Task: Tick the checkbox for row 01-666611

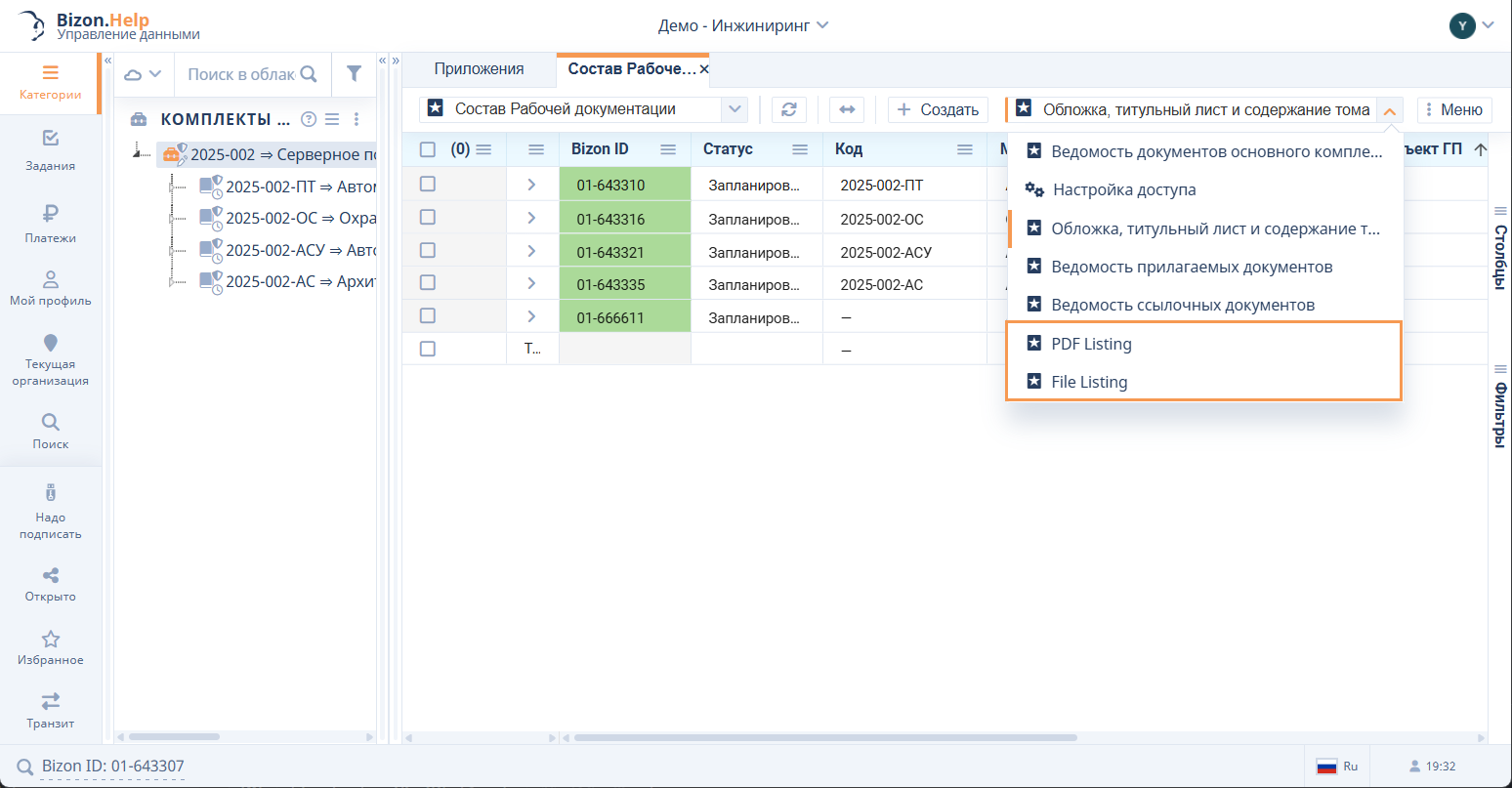Action: (x=427, y=316)
